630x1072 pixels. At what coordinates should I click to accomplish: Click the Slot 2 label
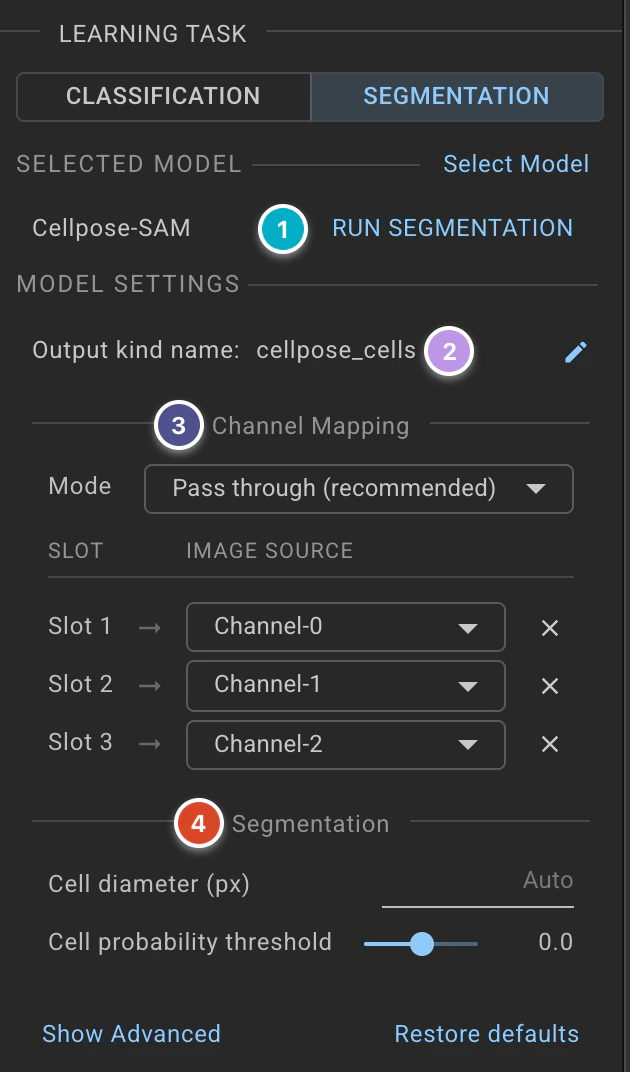tap(81, 684)
